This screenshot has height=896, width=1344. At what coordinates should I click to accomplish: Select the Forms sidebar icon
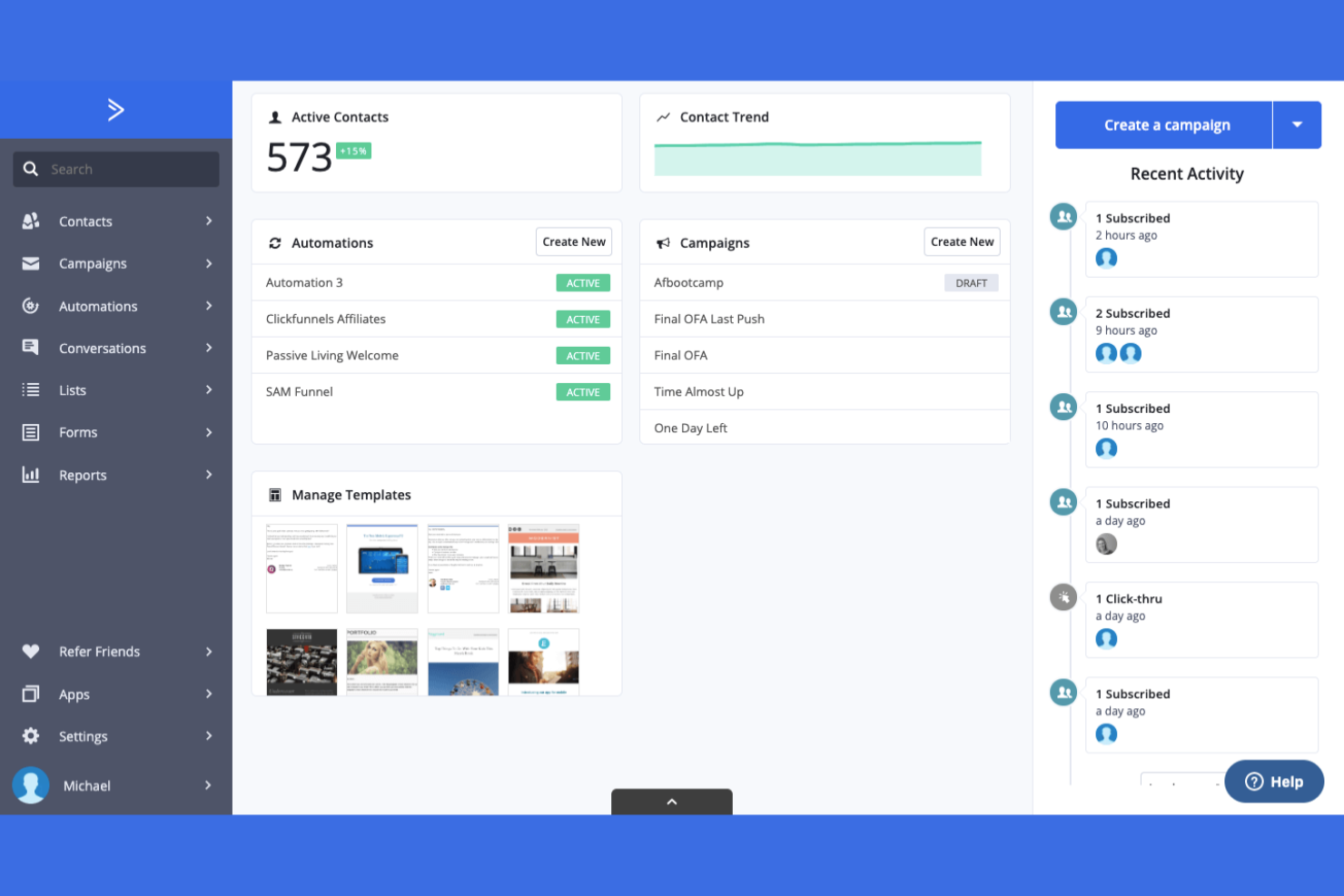(31, 432)
